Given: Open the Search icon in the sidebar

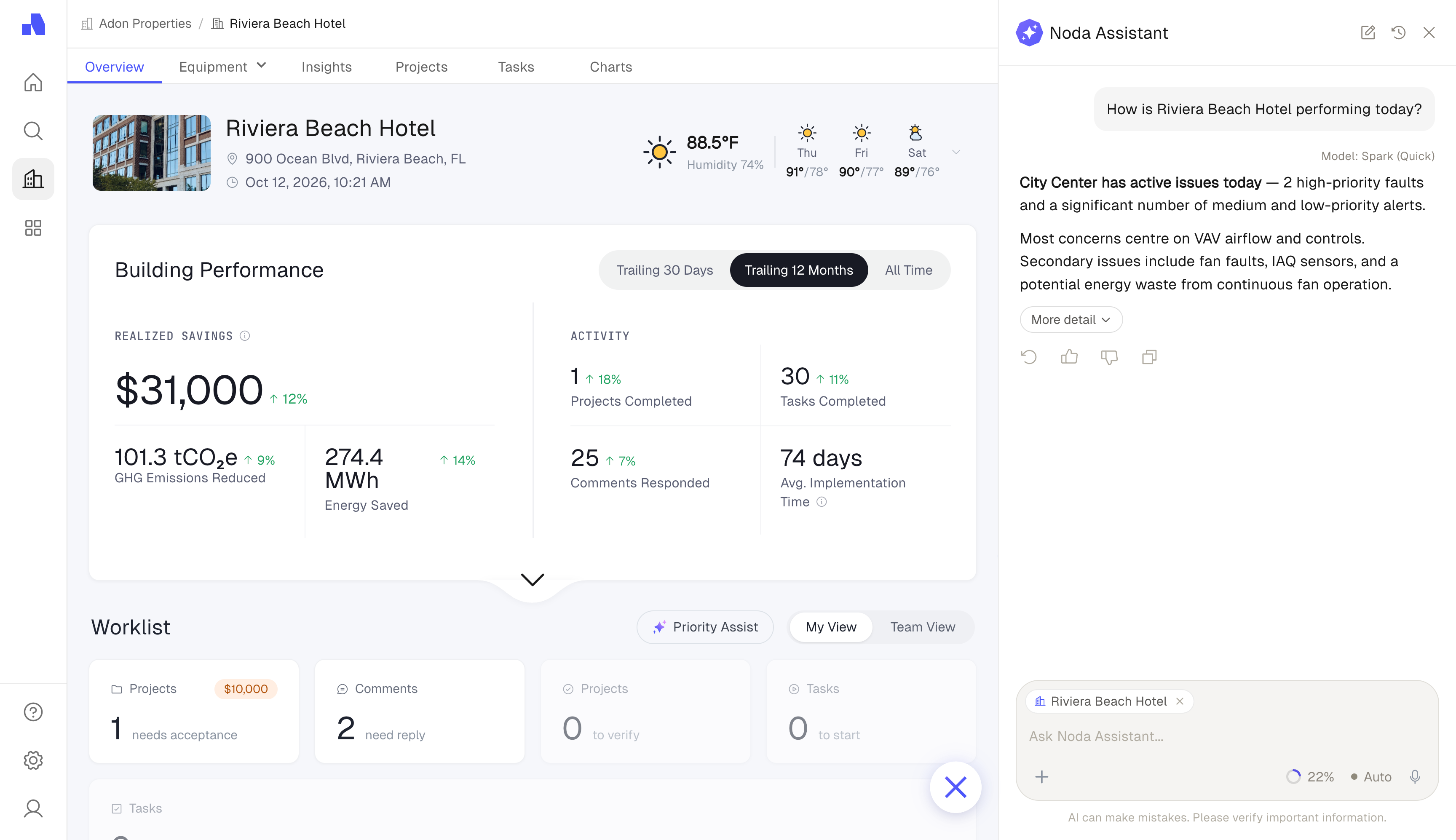Looking at the screenshot, I should (33, 131).
